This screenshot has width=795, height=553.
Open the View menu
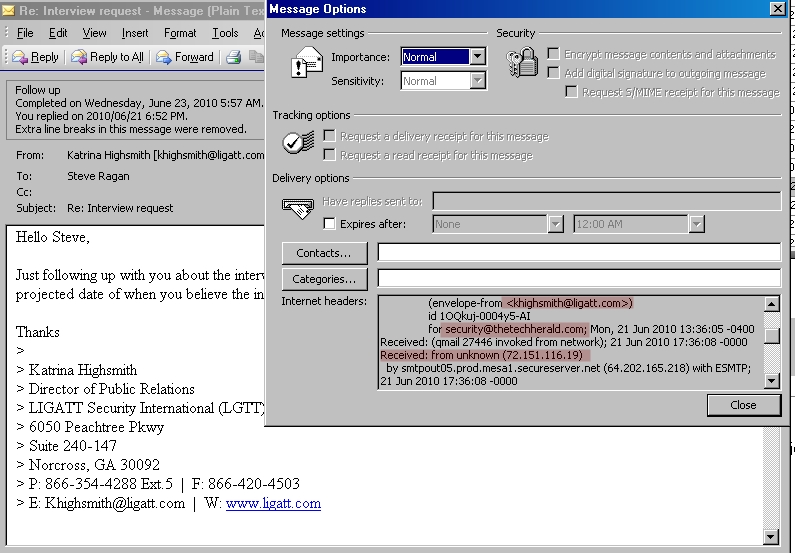94,33
